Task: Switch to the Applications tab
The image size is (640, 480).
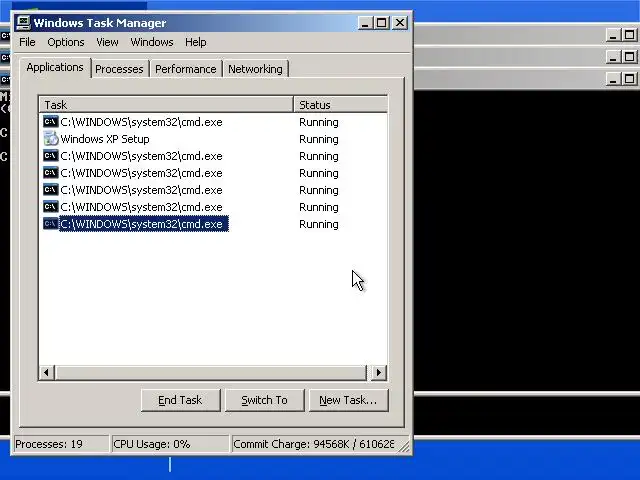Action: [55, 67]
